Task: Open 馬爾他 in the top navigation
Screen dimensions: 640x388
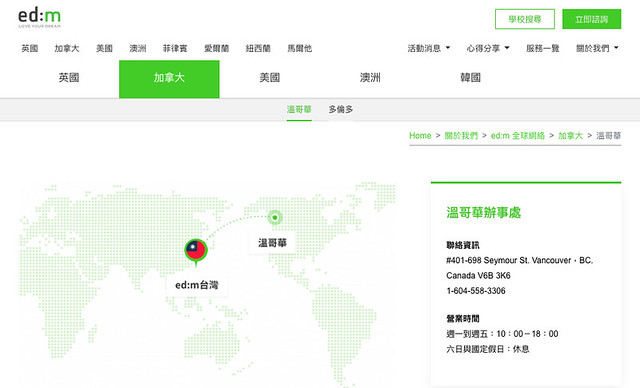Action: [x=300, y=49]
